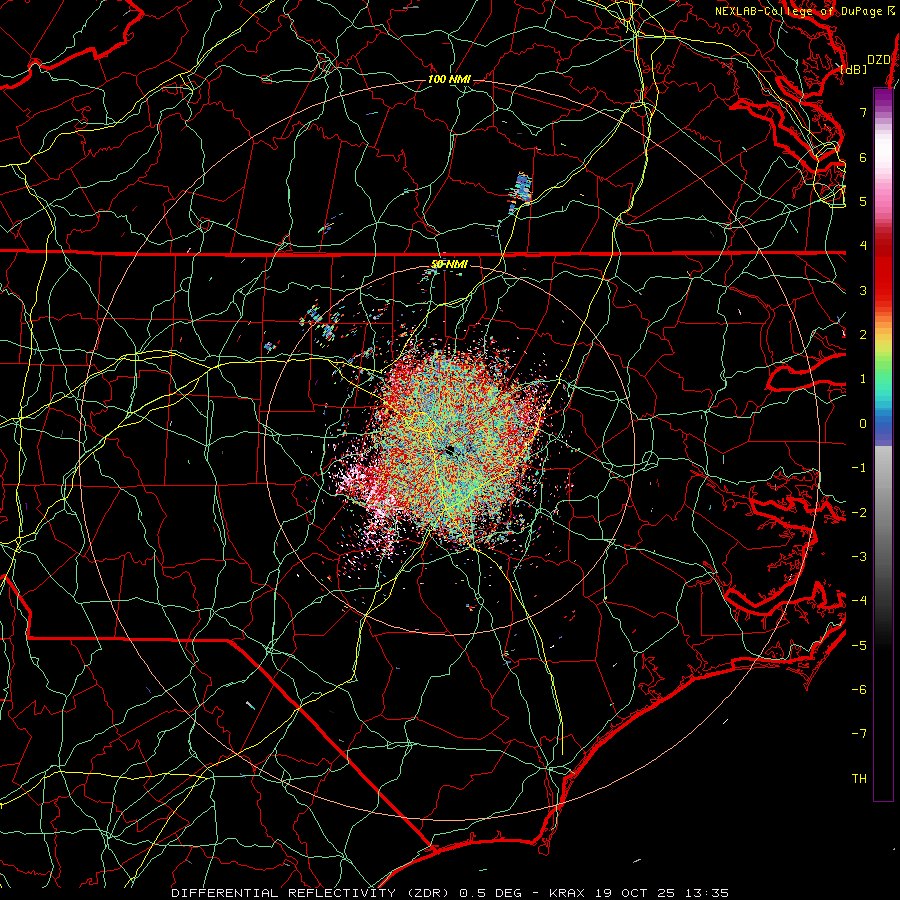The image size is (900, 900).
Task: Click the Differential Reflectivity KRAX caption
Action: click(450, 893)
